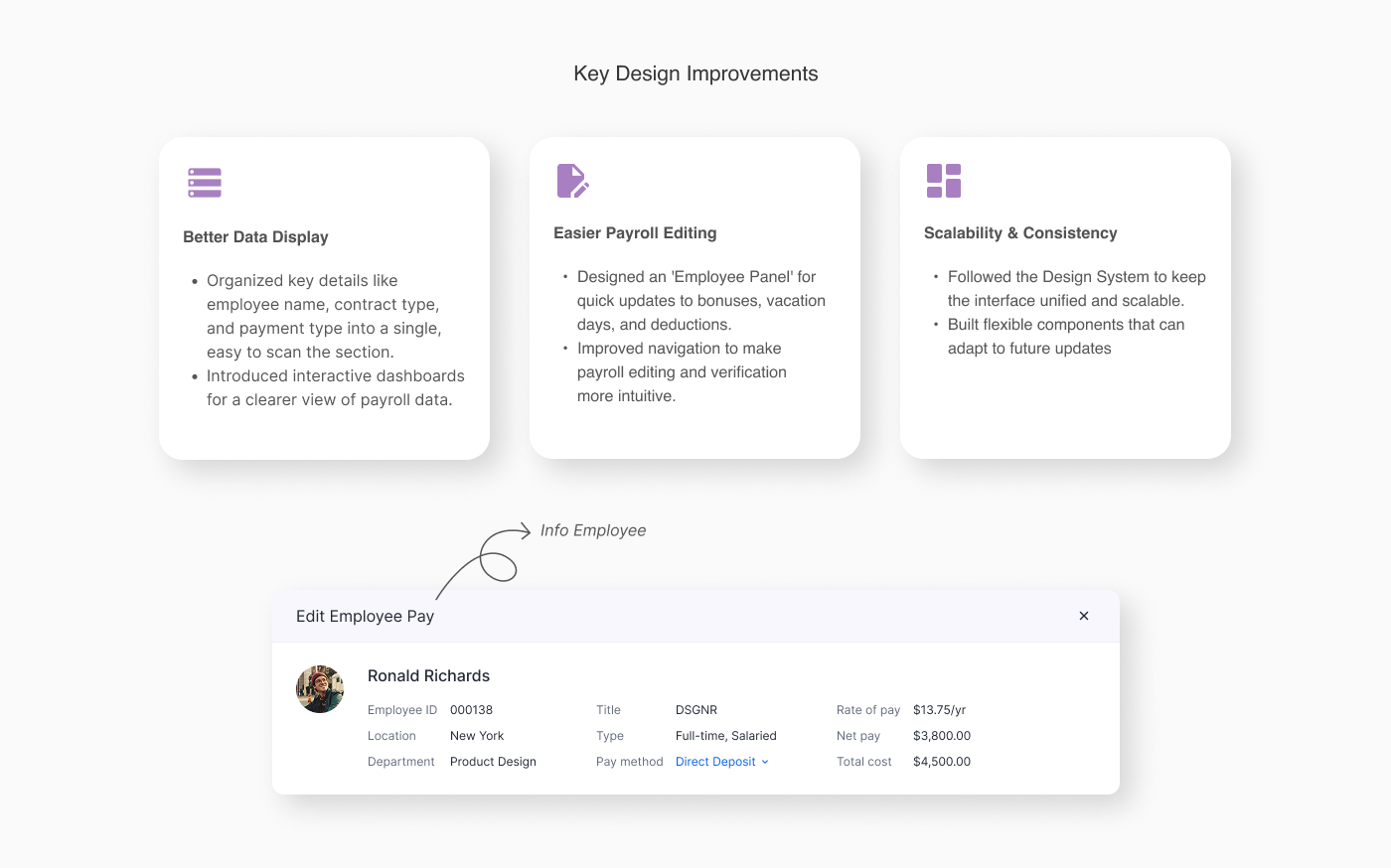1391x868 pixels.
Task: Click the Pay method label
Action: [630, 762]
